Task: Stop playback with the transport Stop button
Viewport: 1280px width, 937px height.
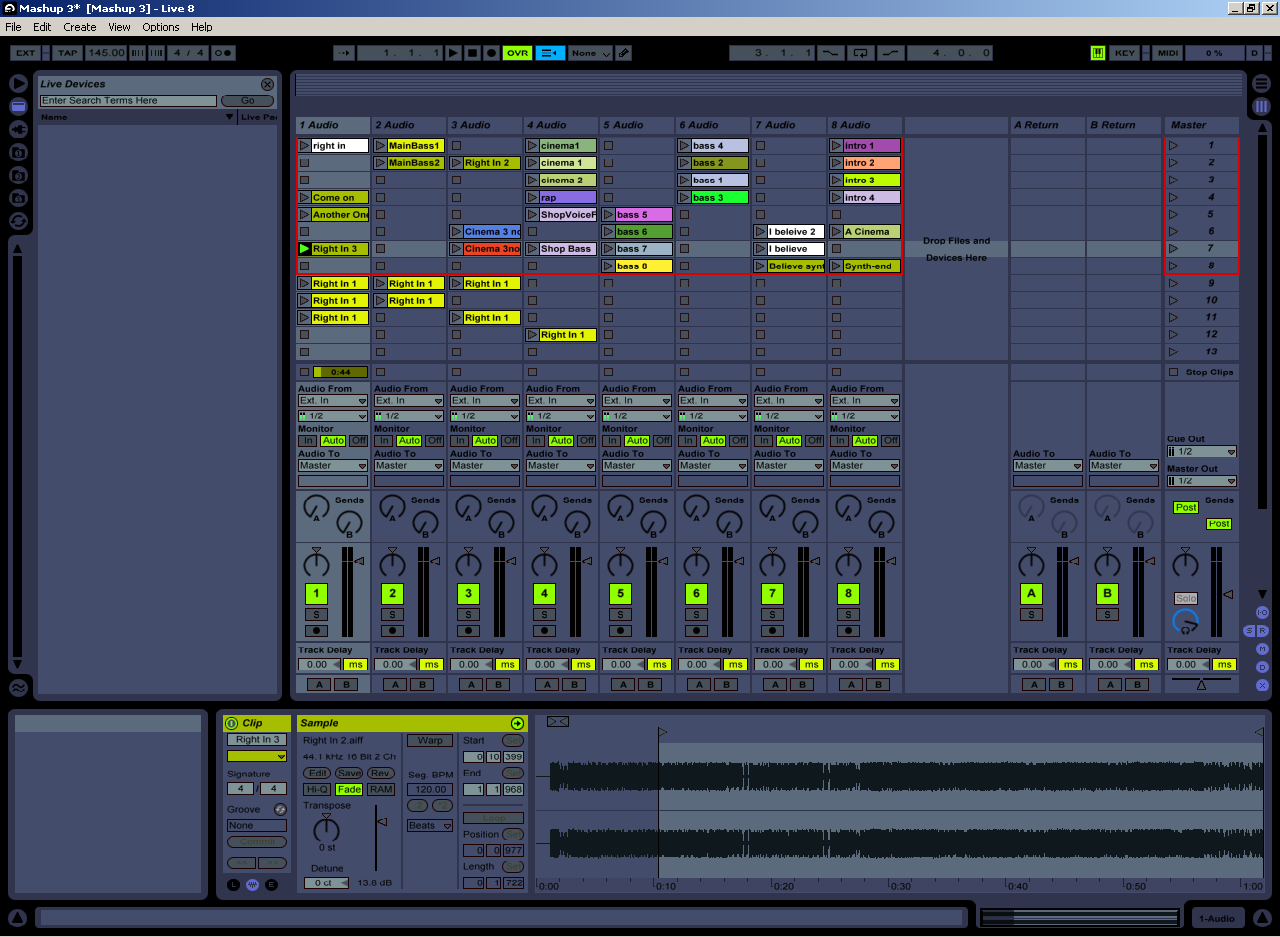Action: [x=472, y=53]
